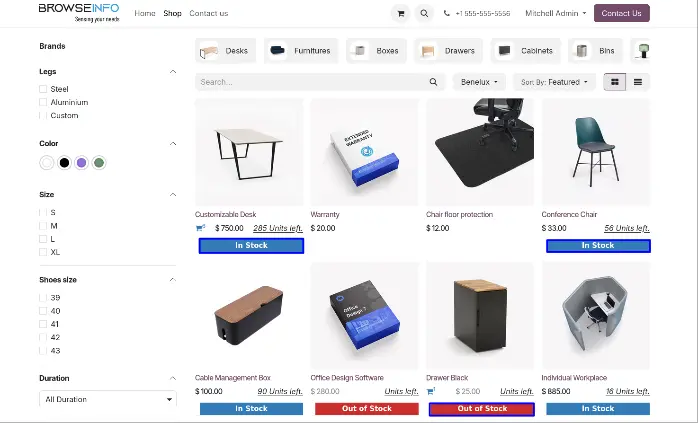
Task: Click search field's magnifying glass icon
Action: 433,82
